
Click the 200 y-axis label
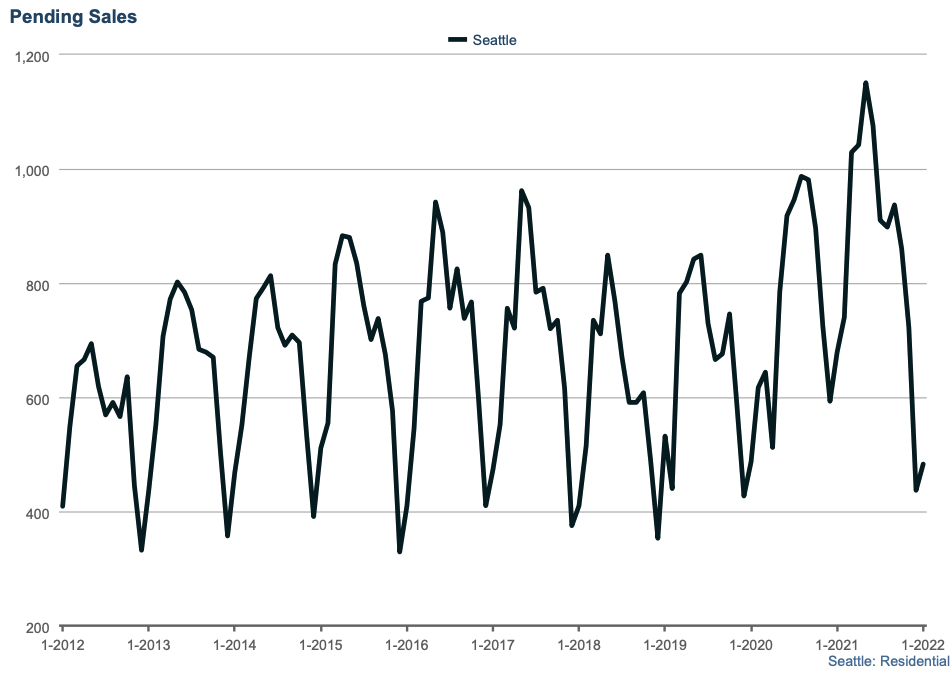[x=38, y=628]
